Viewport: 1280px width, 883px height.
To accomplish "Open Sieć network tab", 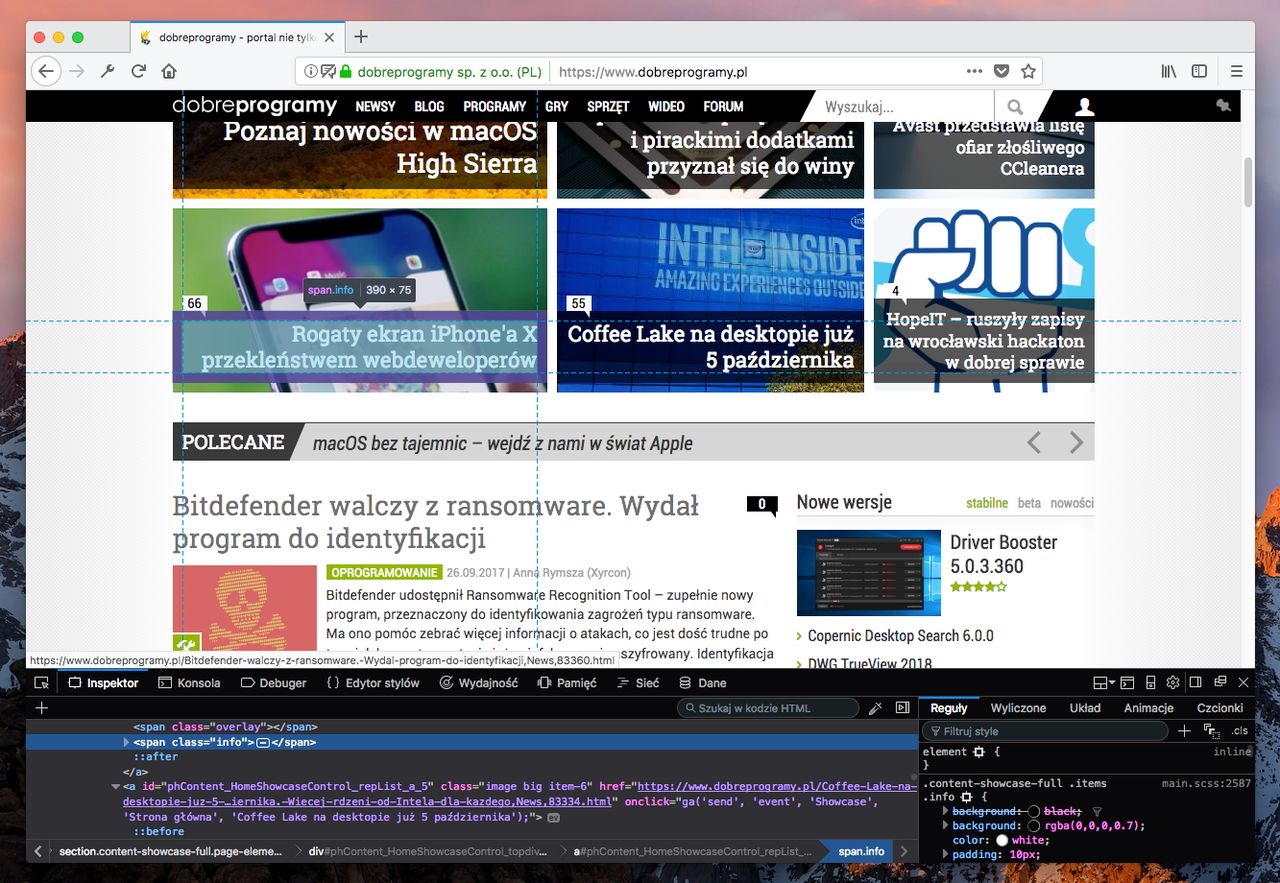I will pyautogui.click(x=639, y=683).
